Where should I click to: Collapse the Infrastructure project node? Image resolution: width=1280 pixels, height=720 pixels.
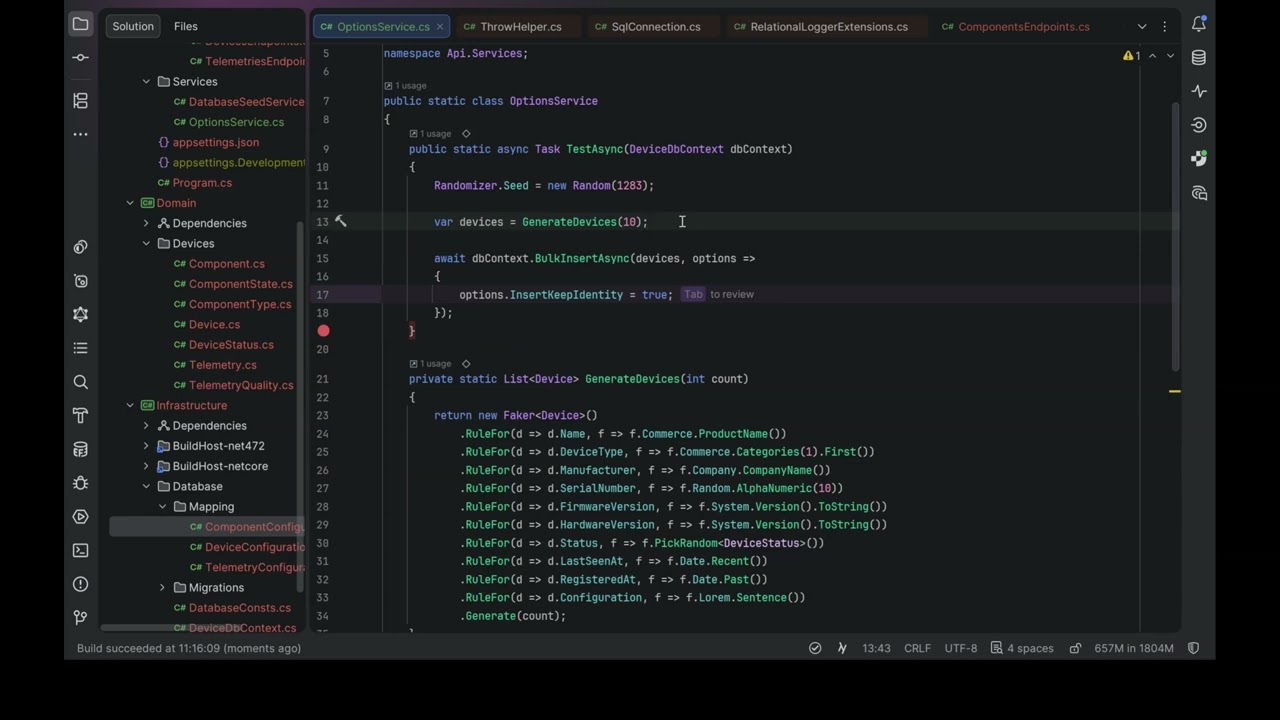(130, 405)
